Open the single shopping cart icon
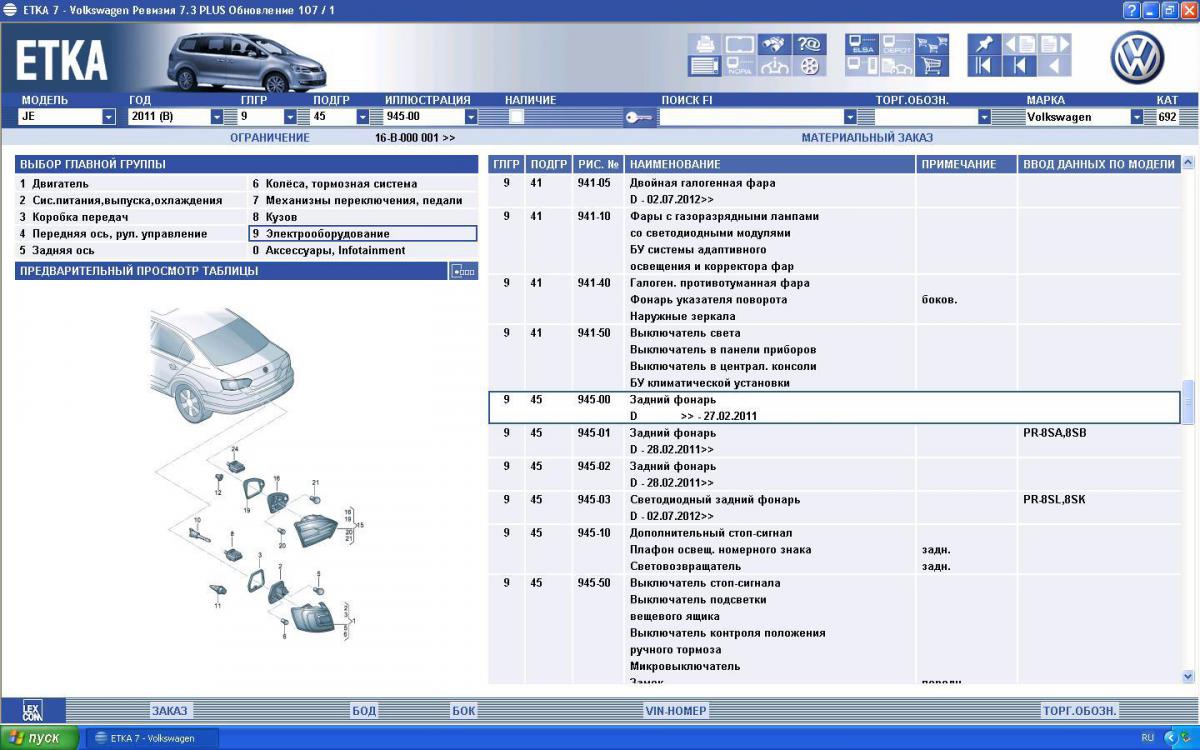The width and height of the screenshot is (1200, 750). (931, 66)
